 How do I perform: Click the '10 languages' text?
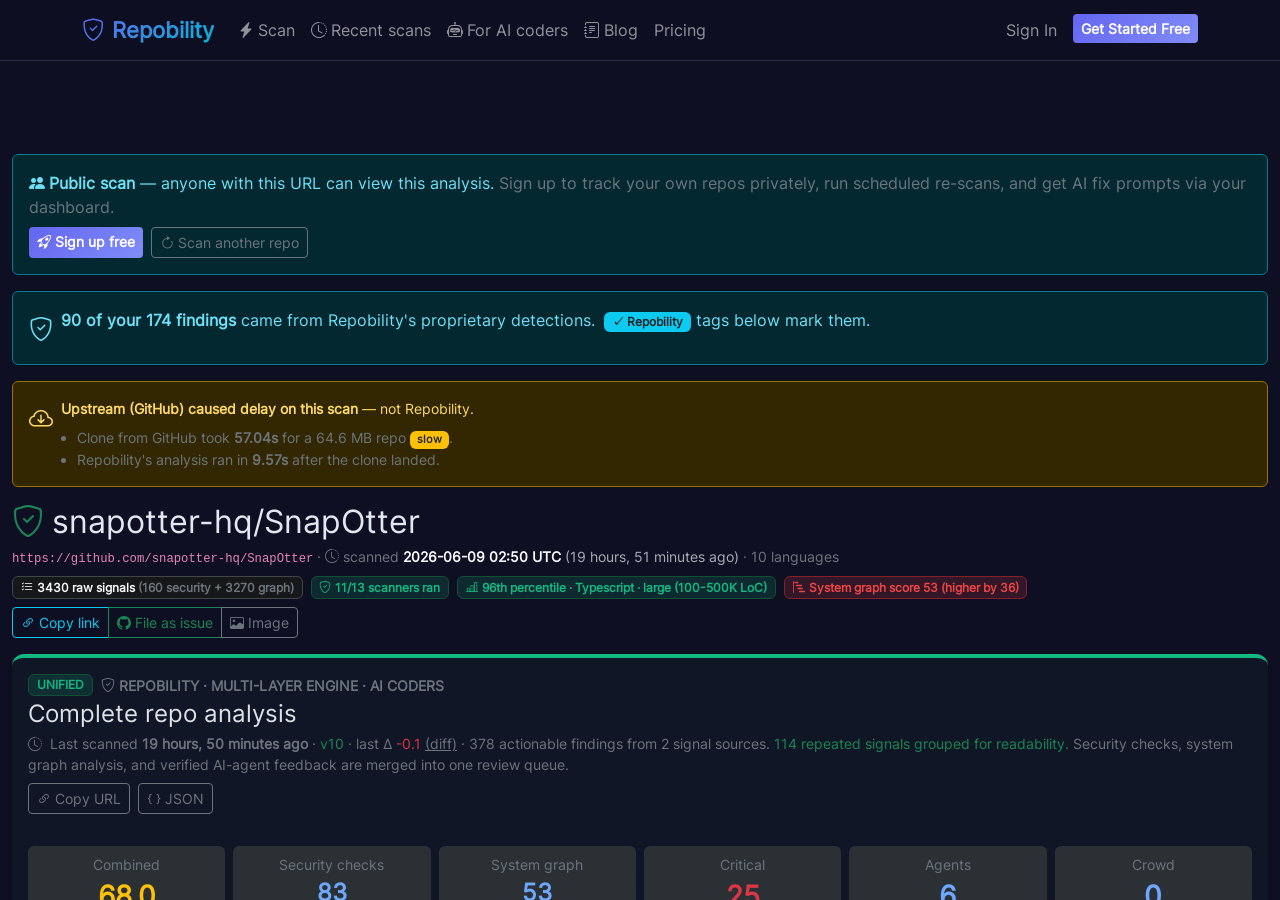pos(795,557)
